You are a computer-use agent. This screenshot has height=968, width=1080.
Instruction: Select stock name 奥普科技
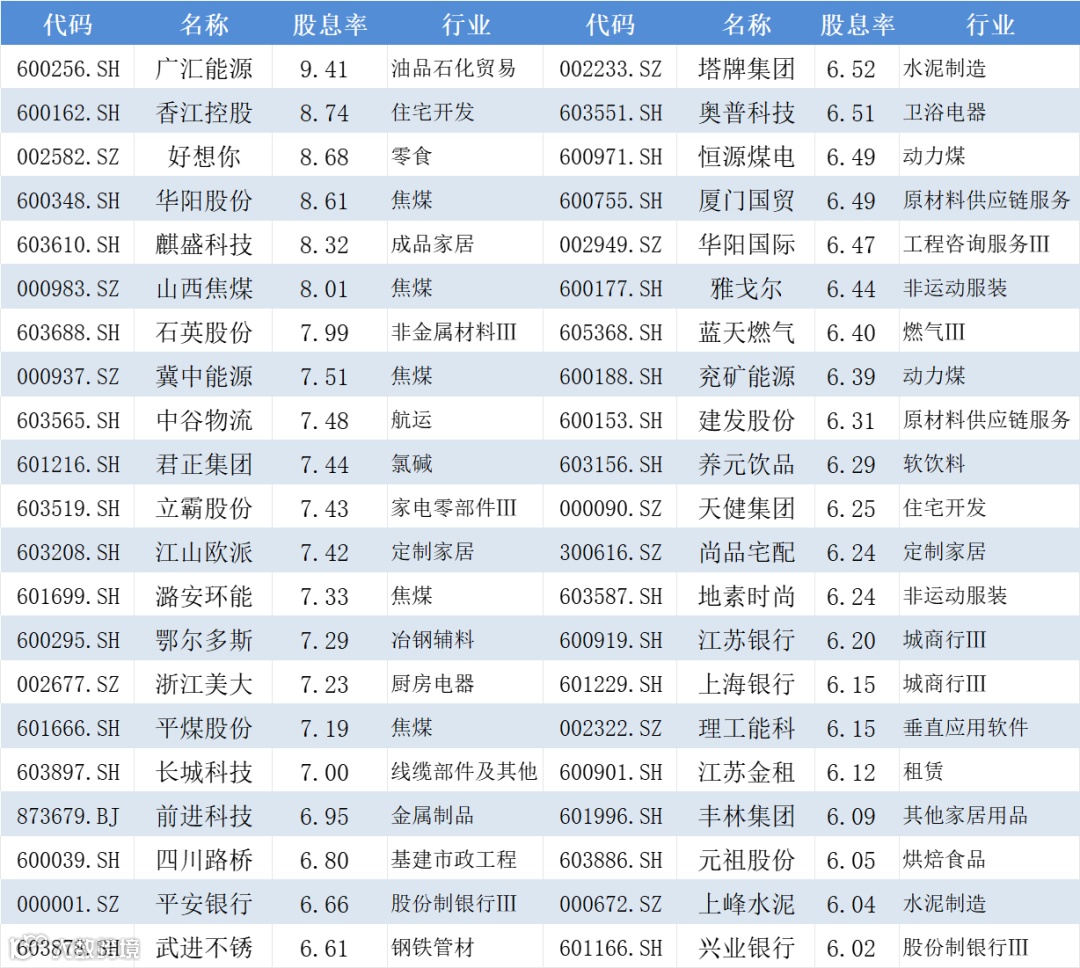(747, 113)
